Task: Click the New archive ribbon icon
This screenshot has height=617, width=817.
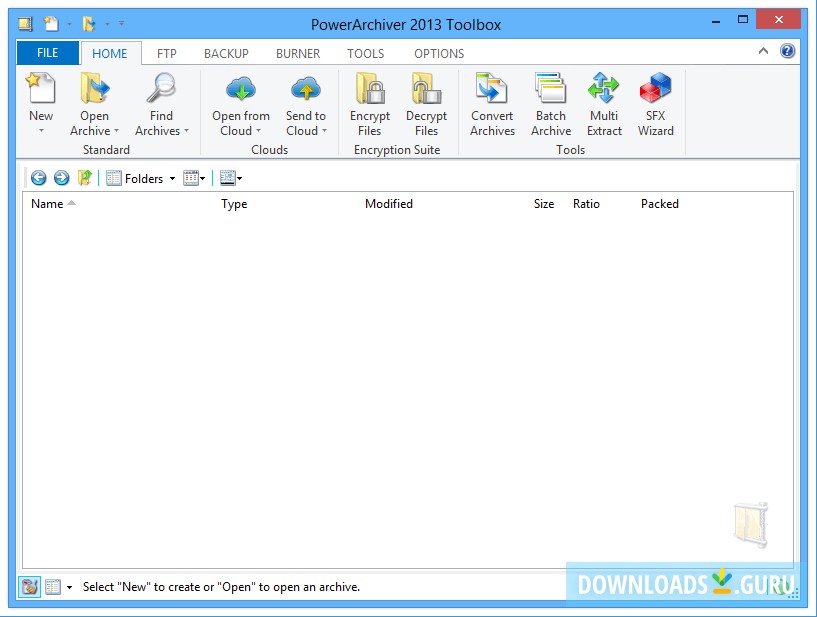Action: (x=41, y=88)
